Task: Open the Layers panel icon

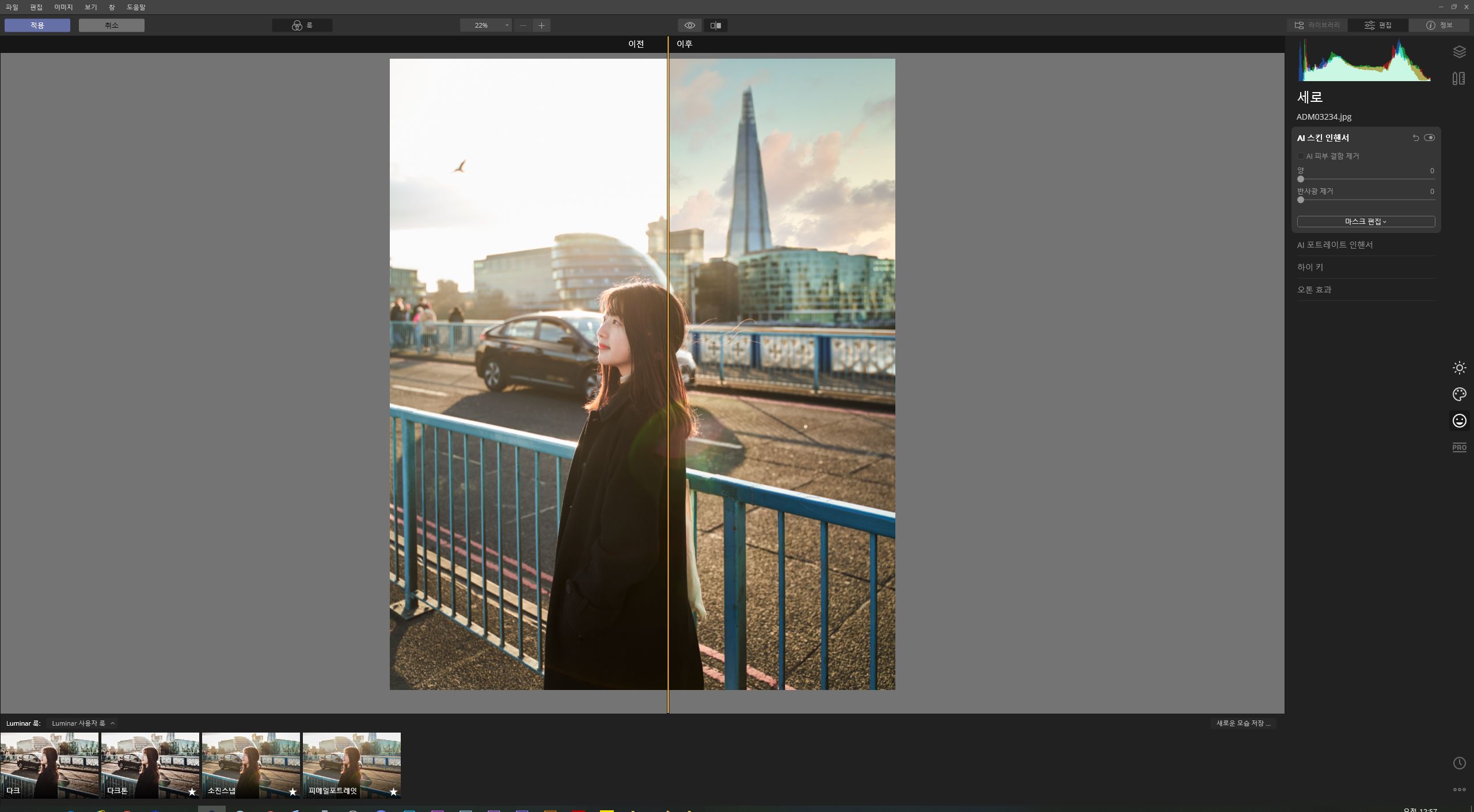Action: [1459, 52]
